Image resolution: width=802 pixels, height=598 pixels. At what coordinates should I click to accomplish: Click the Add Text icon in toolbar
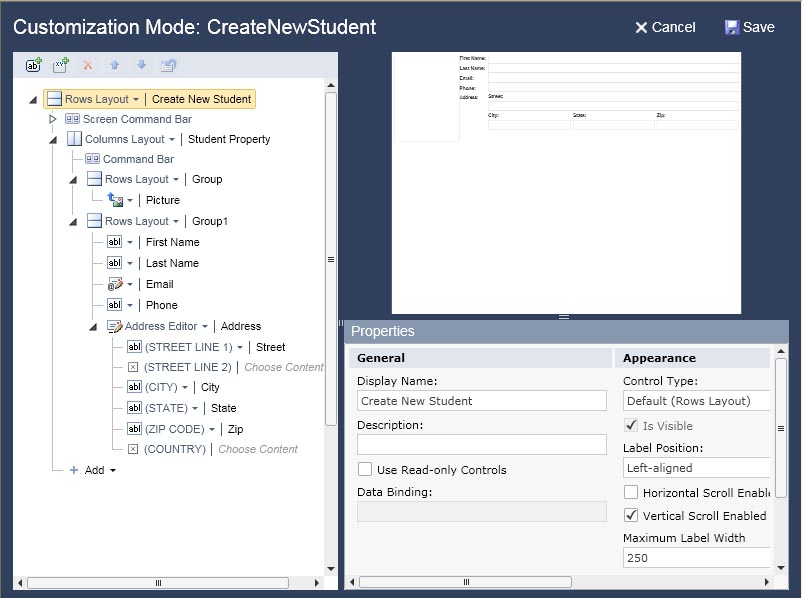[33, 65]
